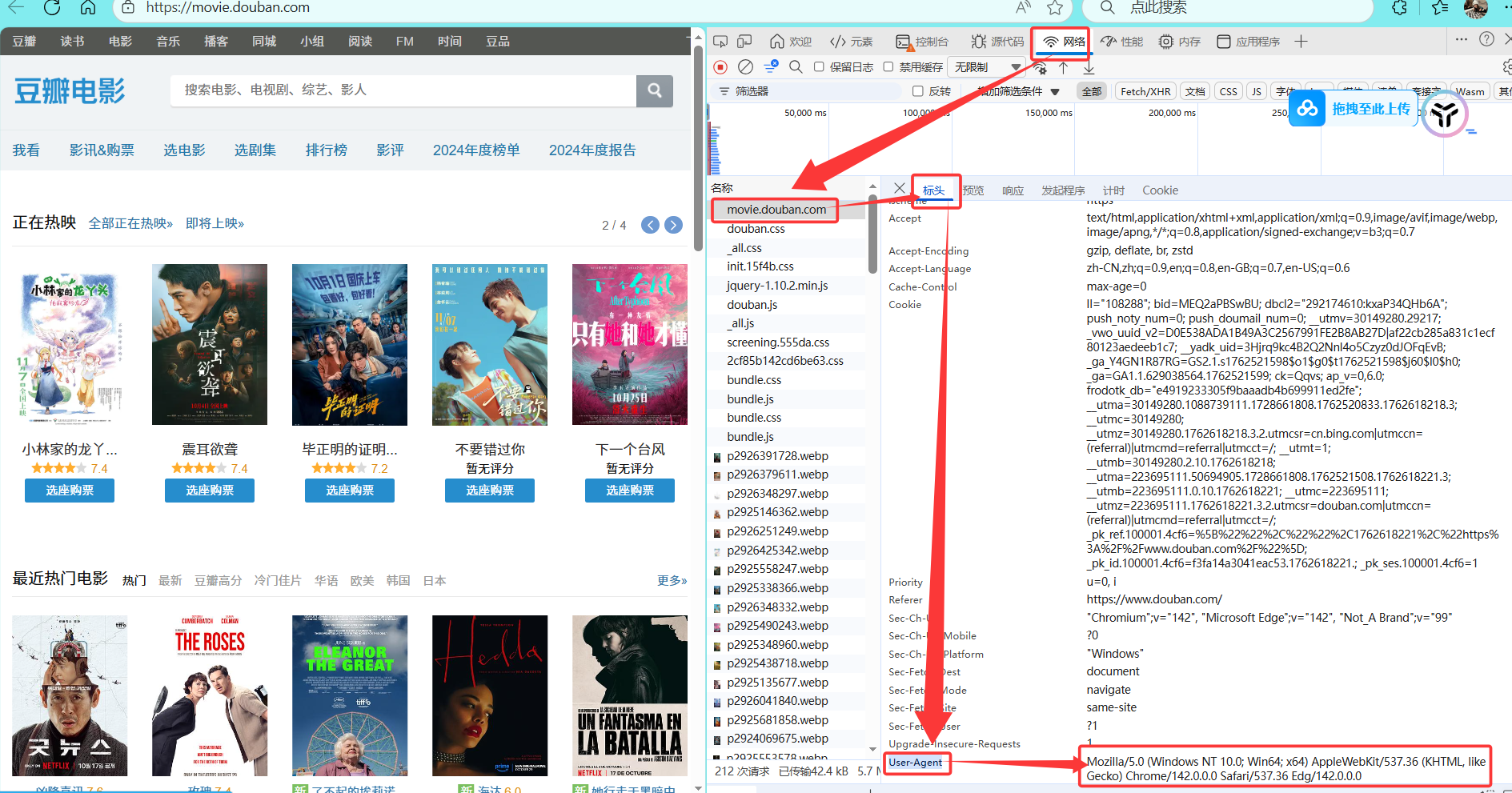
Task: Filter requests by Fetch/XHR
Action: (x=1145, y=91)
